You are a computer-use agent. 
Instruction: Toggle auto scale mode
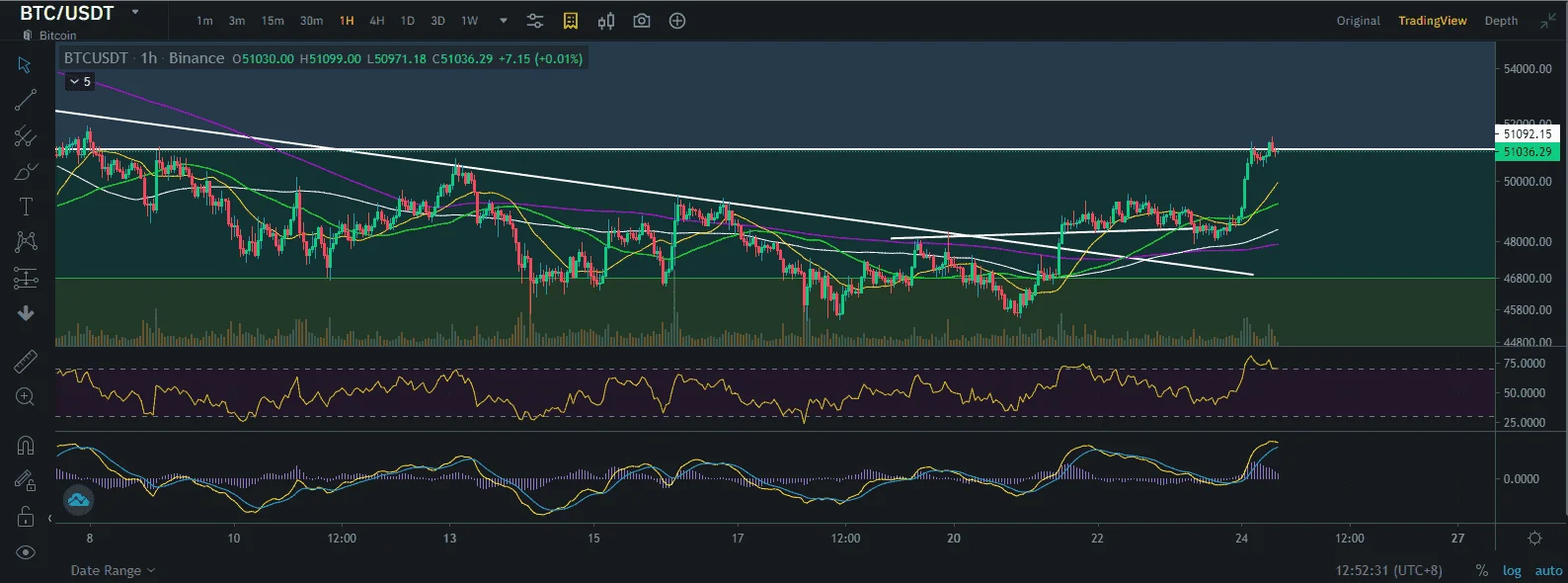click(x=1548, y=571)
